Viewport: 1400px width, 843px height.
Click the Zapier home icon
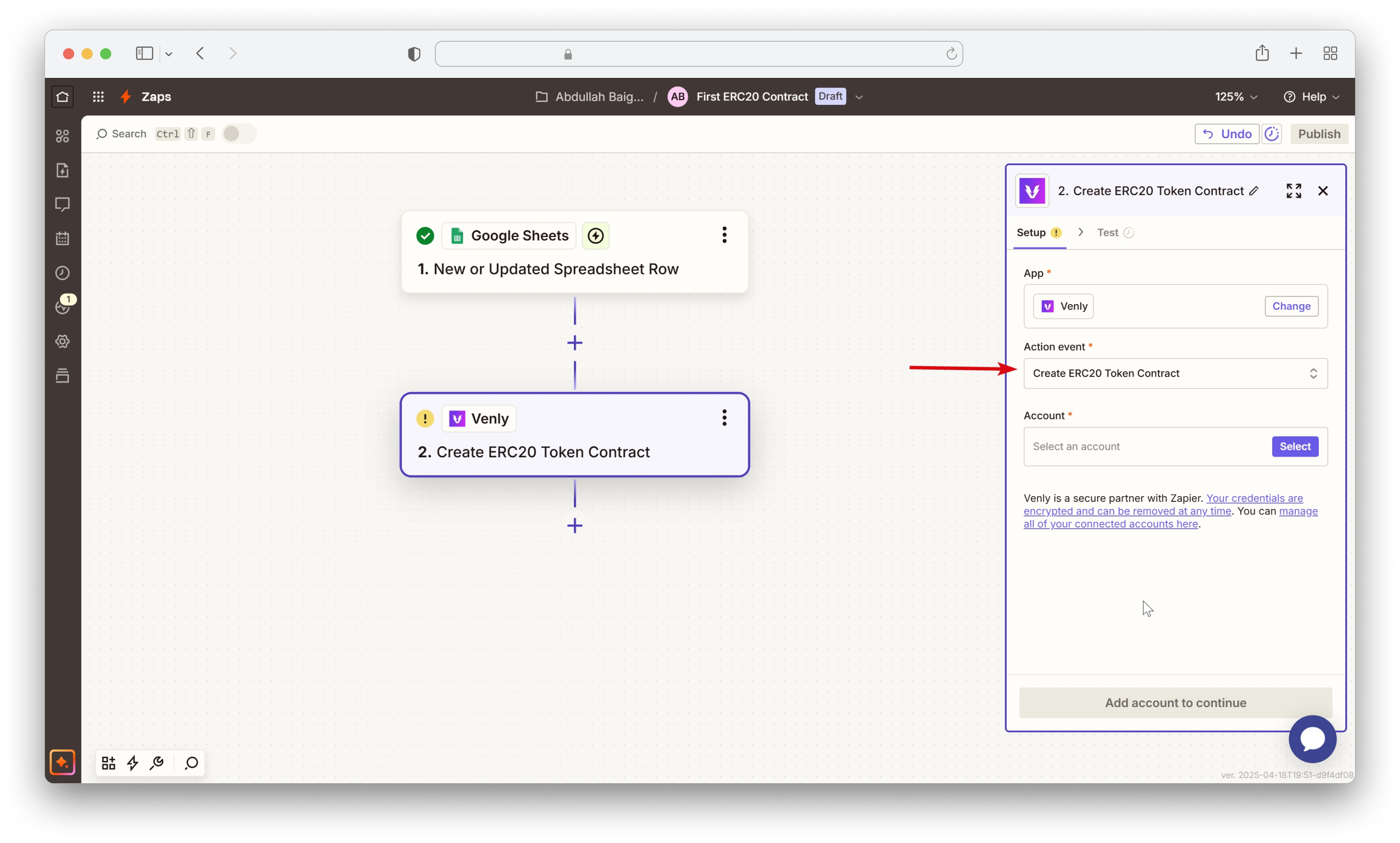(x=63, y=96)
